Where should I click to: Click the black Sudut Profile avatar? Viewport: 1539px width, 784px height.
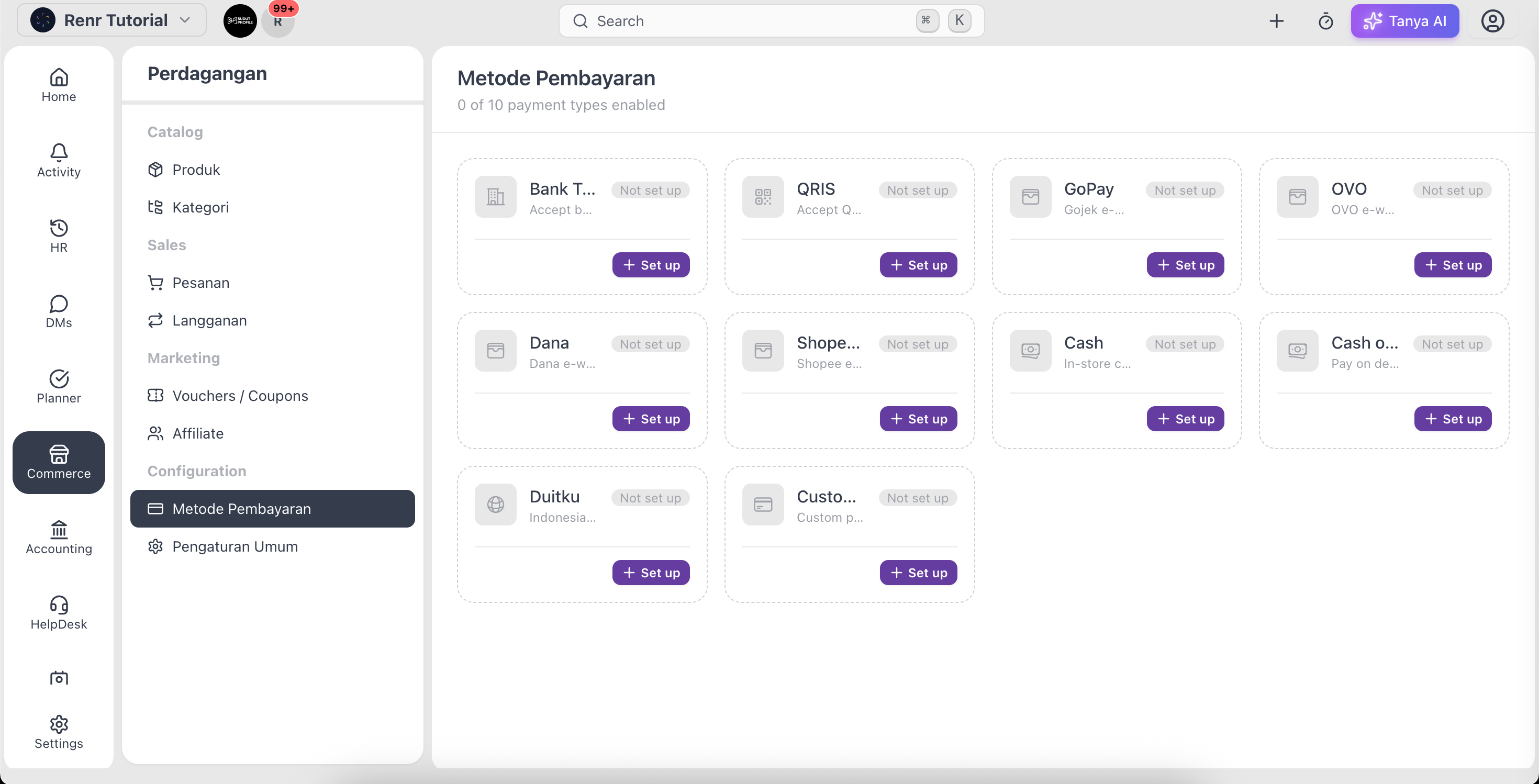tap(240, 21)
